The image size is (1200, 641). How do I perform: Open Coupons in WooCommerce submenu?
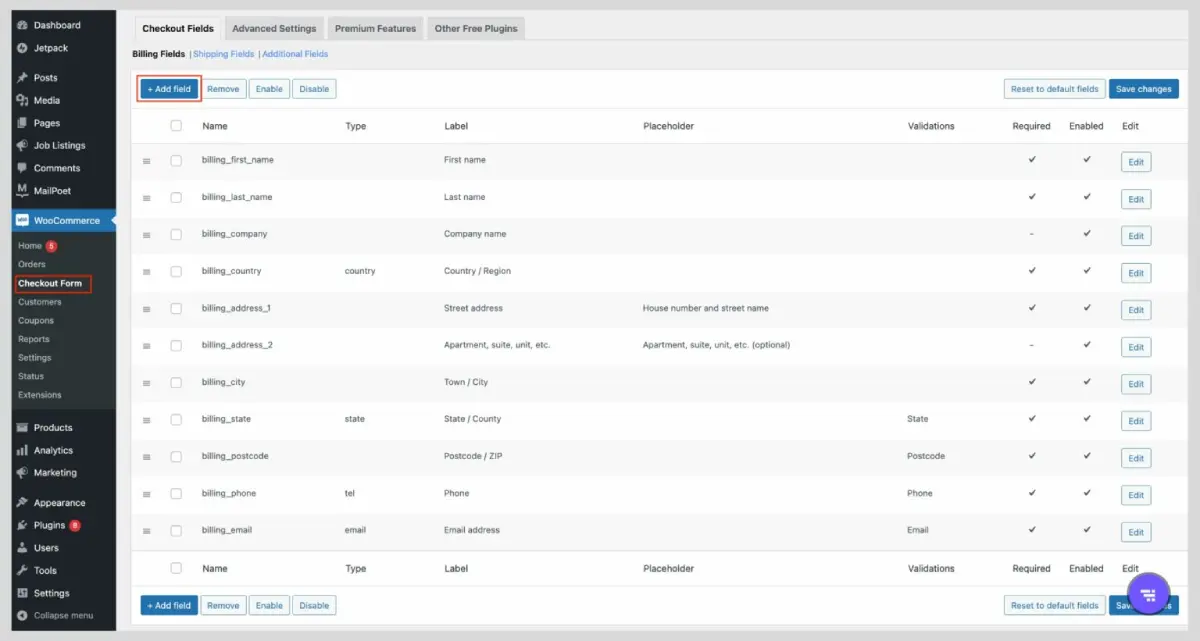click(36, 321)
